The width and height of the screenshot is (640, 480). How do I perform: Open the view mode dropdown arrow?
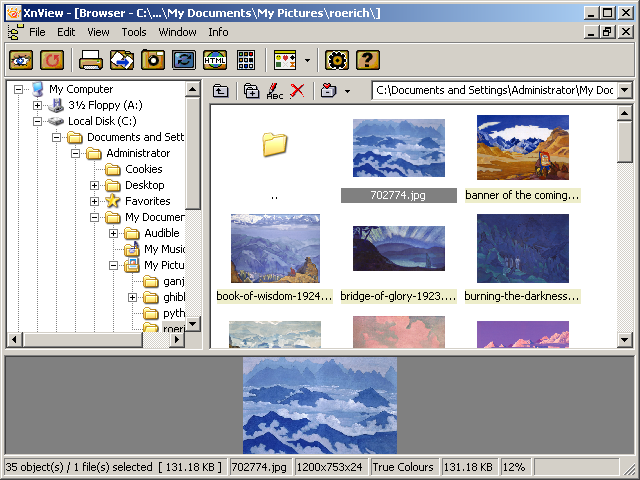click(307, 61)
